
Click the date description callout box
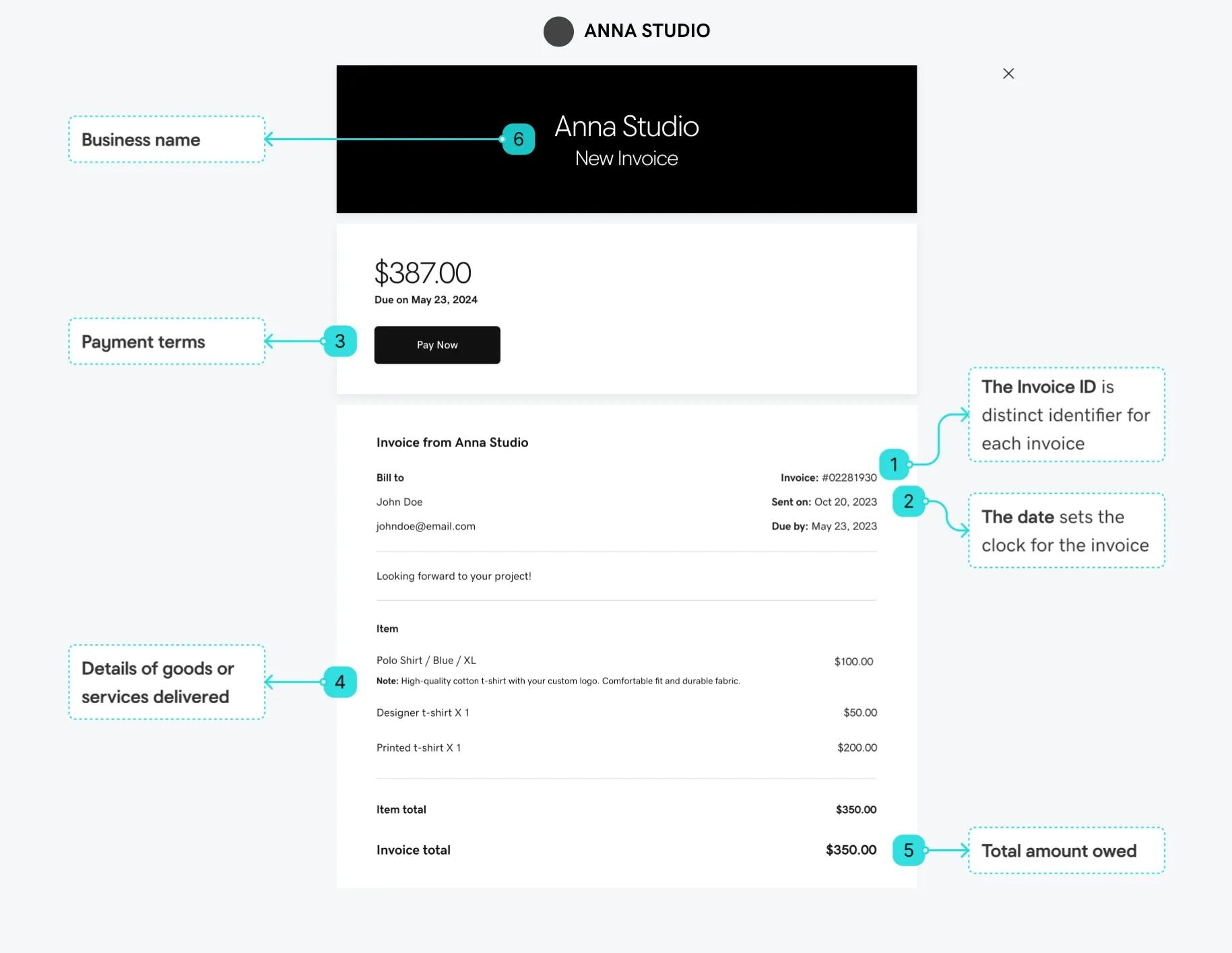tap(1066, 531)
